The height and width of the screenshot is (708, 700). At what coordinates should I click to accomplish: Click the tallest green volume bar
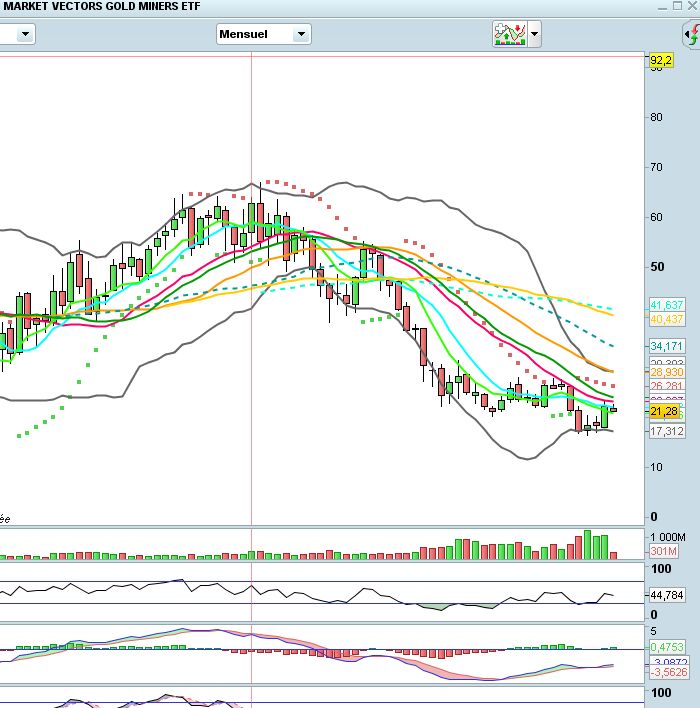tap(588, 545)
